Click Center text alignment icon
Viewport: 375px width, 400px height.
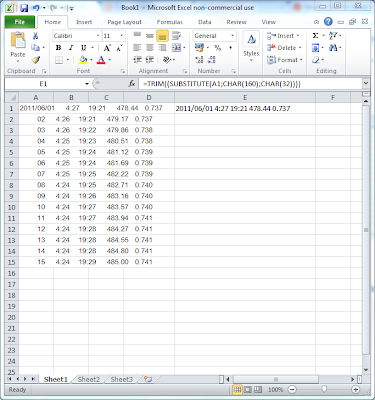click(150, 48)
